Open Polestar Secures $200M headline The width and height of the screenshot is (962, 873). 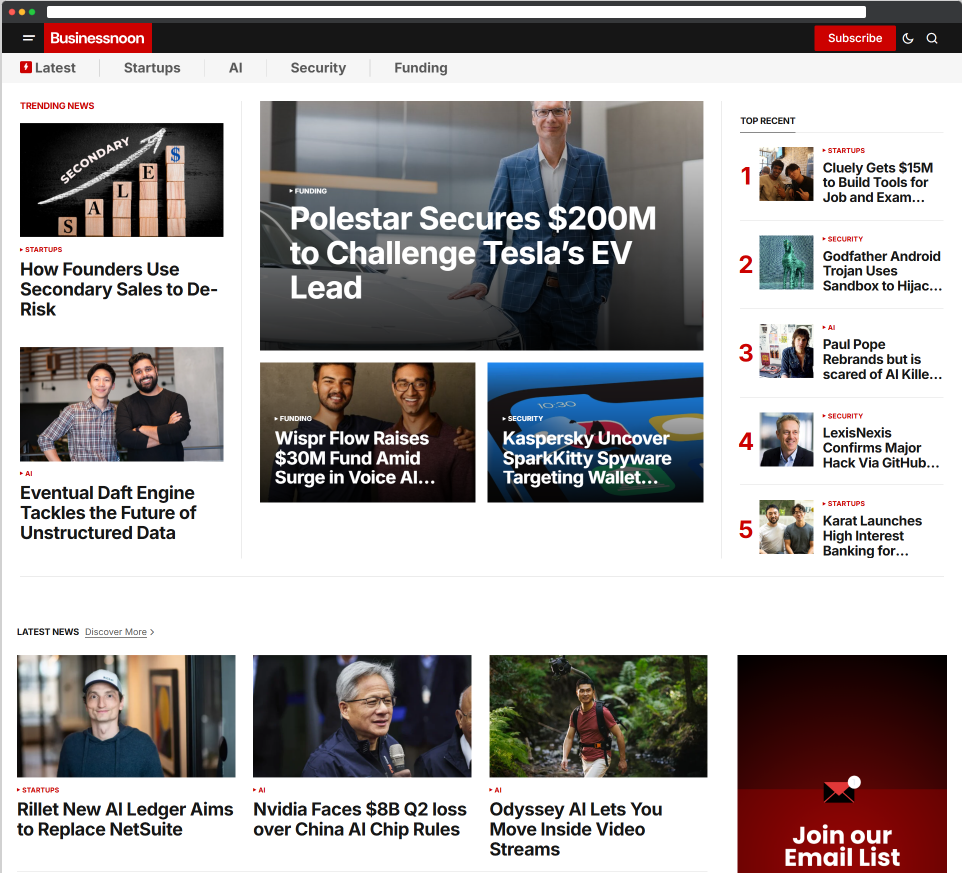click(x=473, y=252)
